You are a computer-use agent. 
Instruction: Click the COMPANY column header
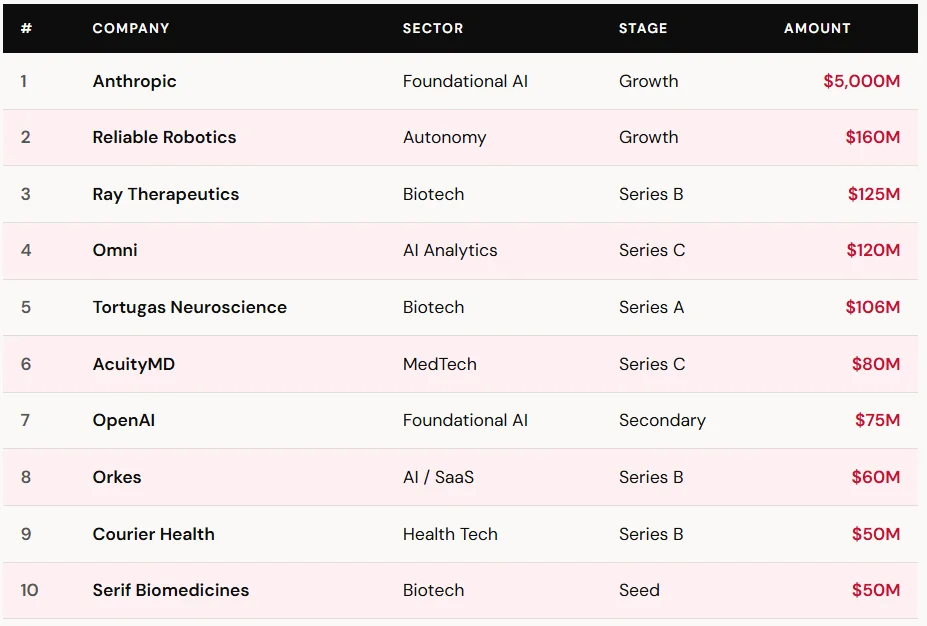(x=131, y=28)
